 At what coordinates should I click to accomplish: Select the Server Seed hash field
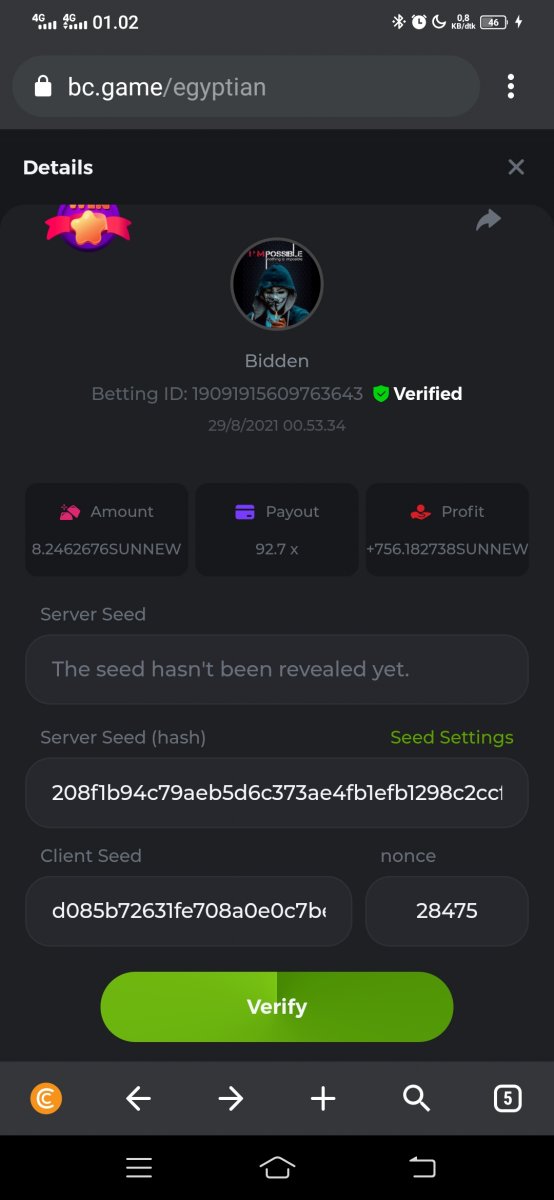pos(277,793)
